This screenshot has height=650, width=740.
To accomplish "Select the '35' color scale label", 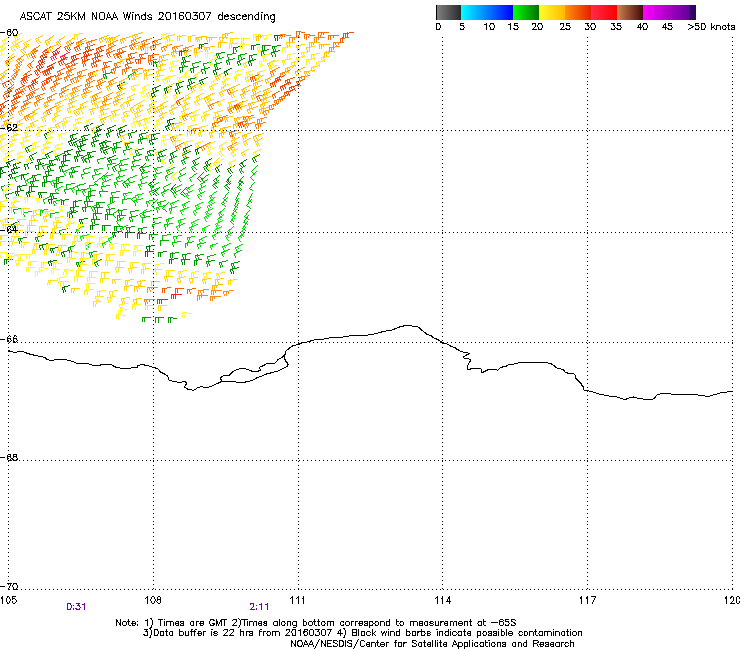I will (x=616, y=27).
